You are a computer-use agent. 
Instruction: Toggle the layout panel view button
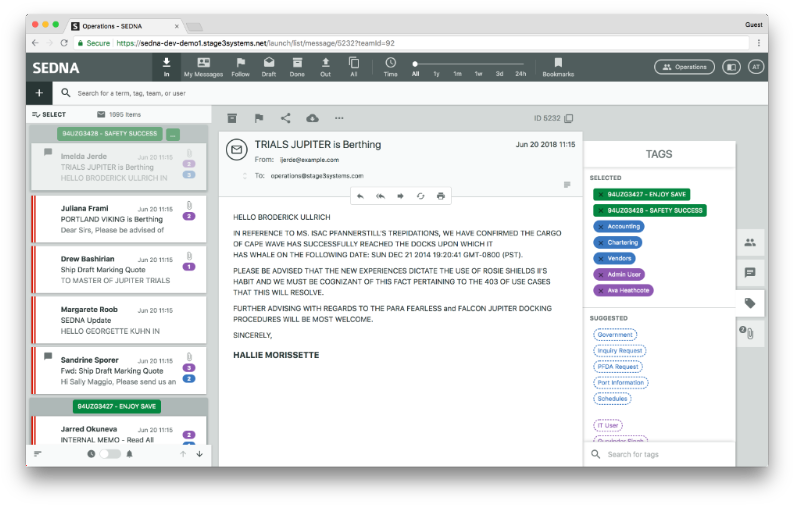point(731,67)
